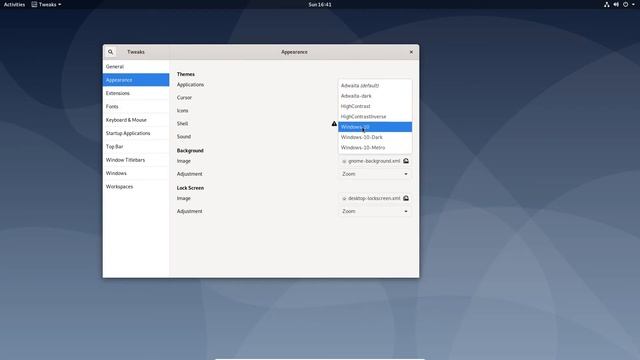The width and height of the screenshot is (640, 360).
Task: Click the Background section heading
Action: [x=190, y=151]
